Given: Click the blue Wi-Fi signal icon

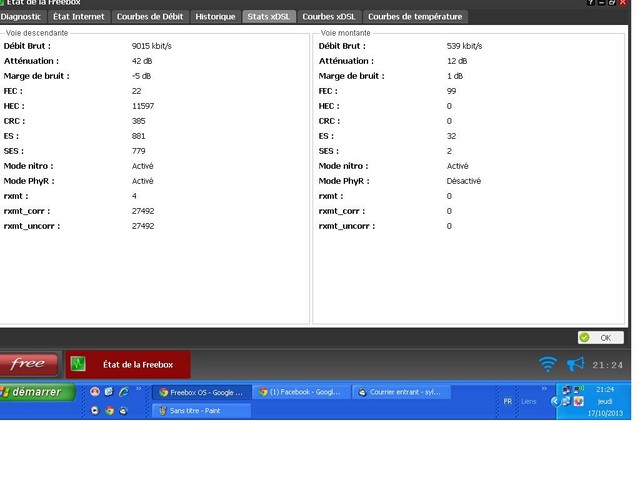Looking at the screenshot, I should pos(547,365).
